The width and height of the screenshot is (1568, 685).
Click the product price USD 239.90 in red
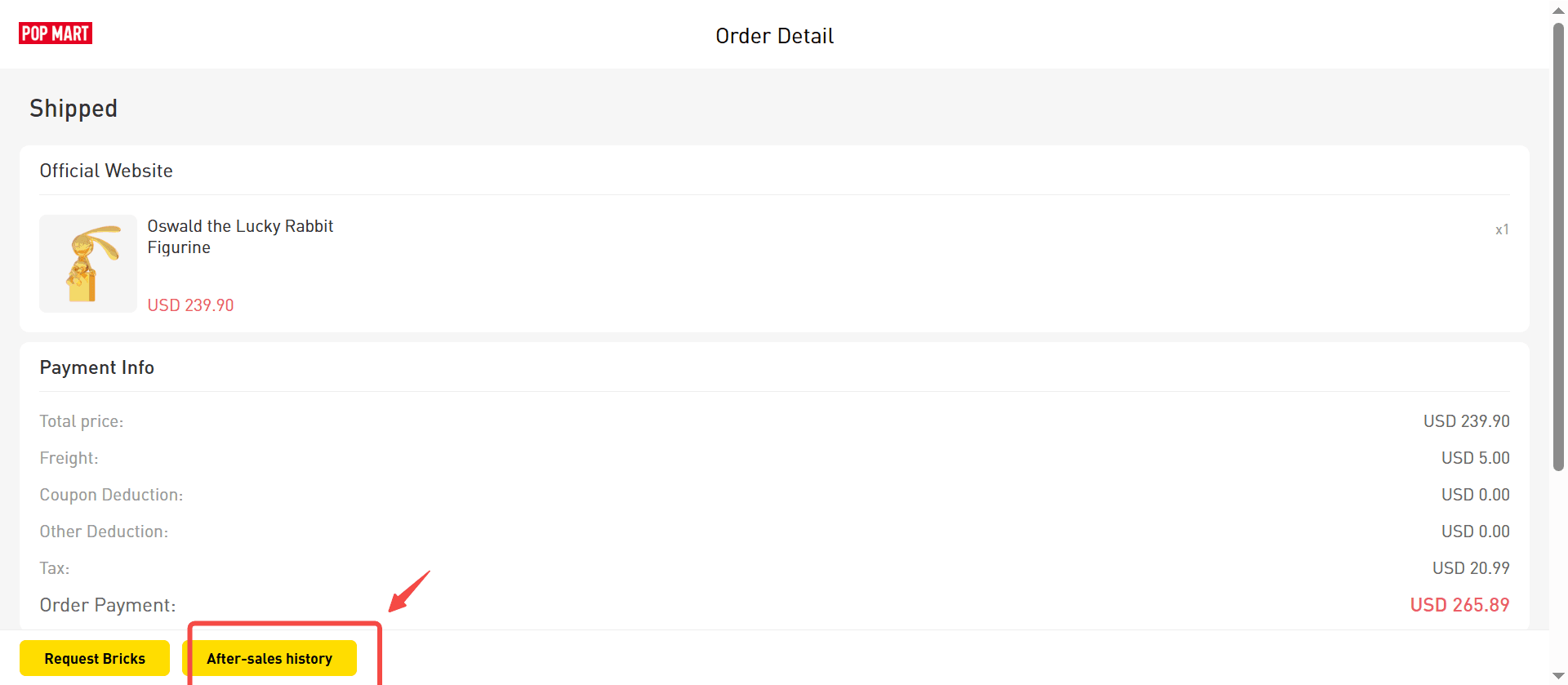190,305
